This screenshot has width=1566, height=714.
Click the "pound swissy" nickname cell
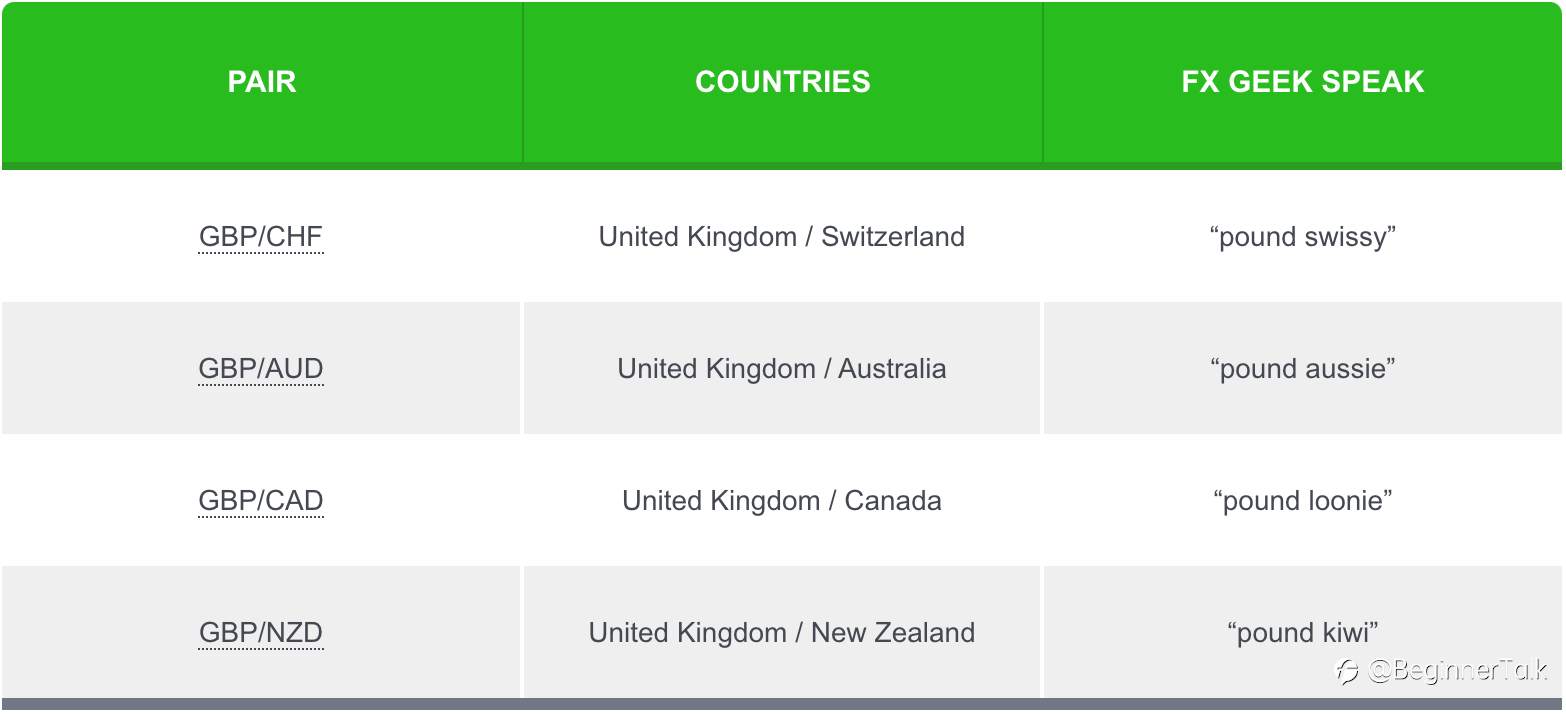(x=1303, y=237)
